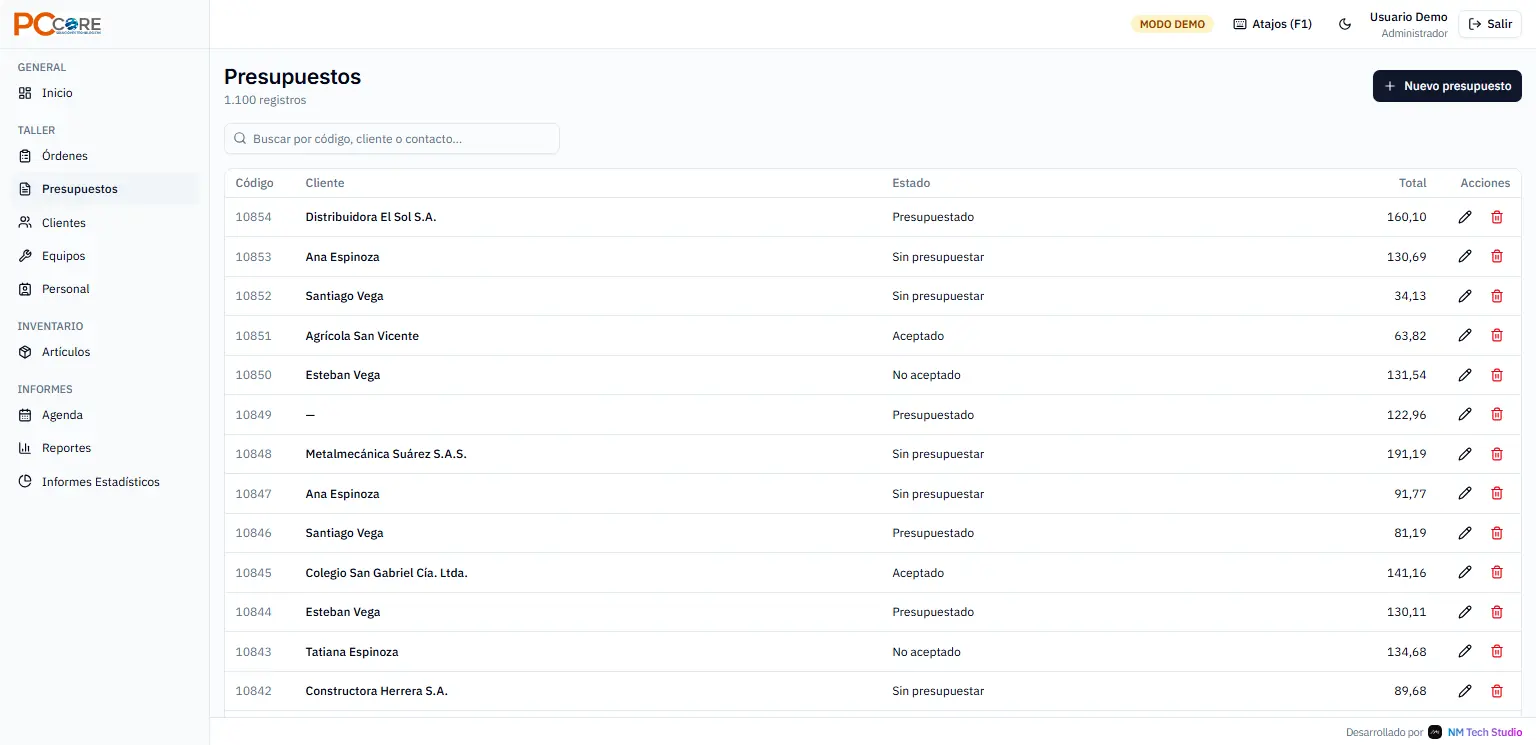Click code 10849 cell

[253, 415]
